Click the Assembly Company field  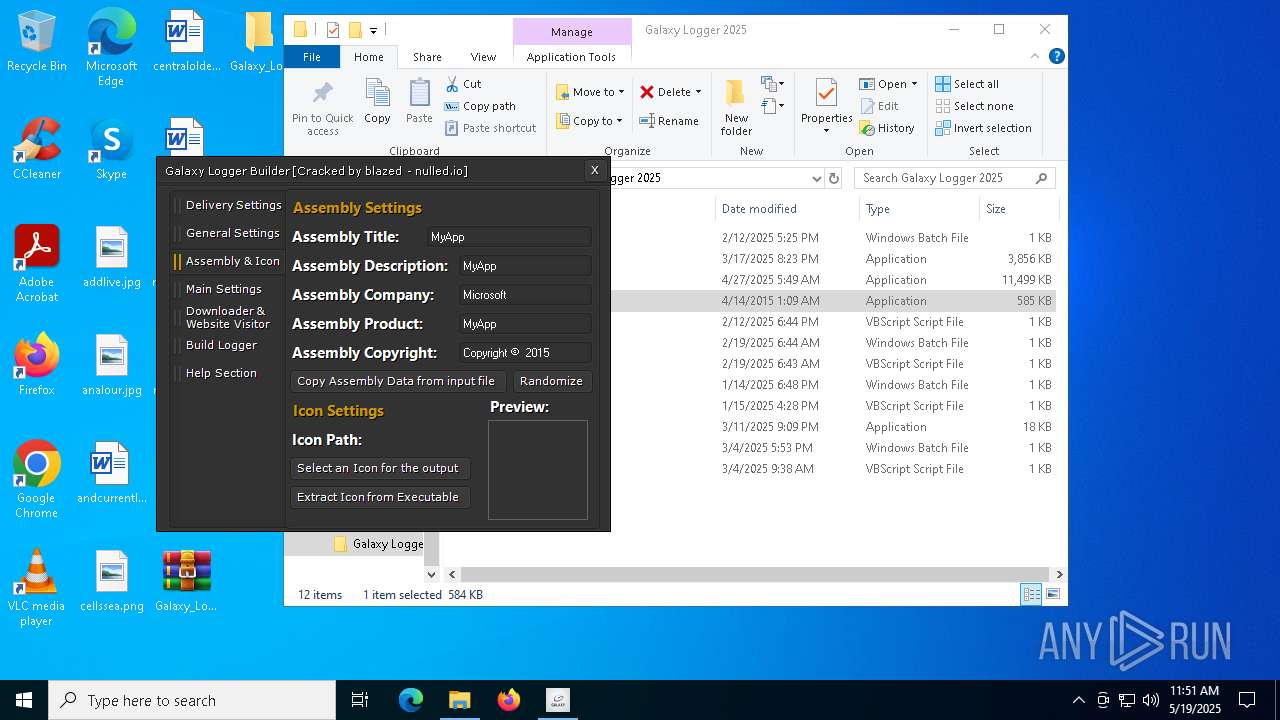coord(524,295)
